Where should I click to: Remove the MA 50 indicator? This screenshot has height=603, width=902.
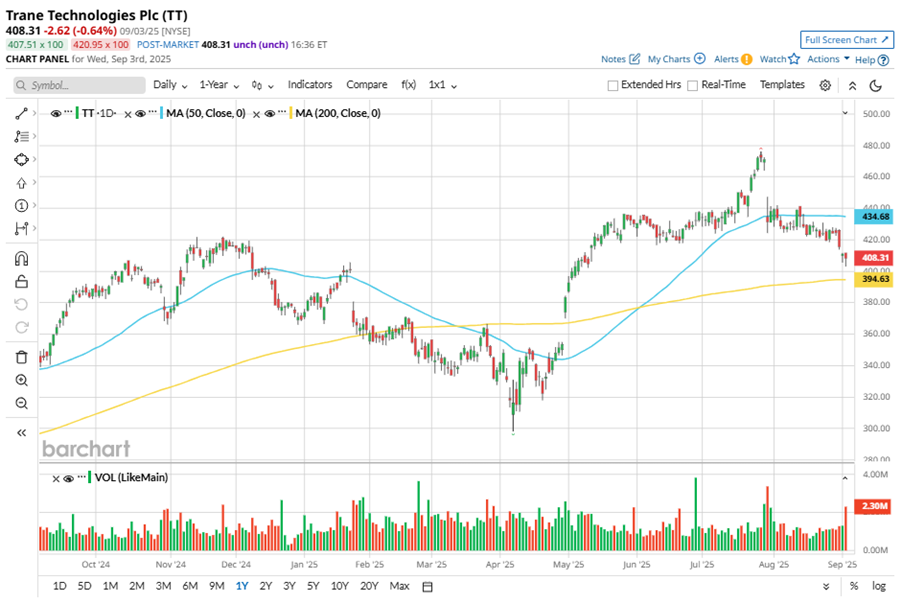(x=128, y=114)
